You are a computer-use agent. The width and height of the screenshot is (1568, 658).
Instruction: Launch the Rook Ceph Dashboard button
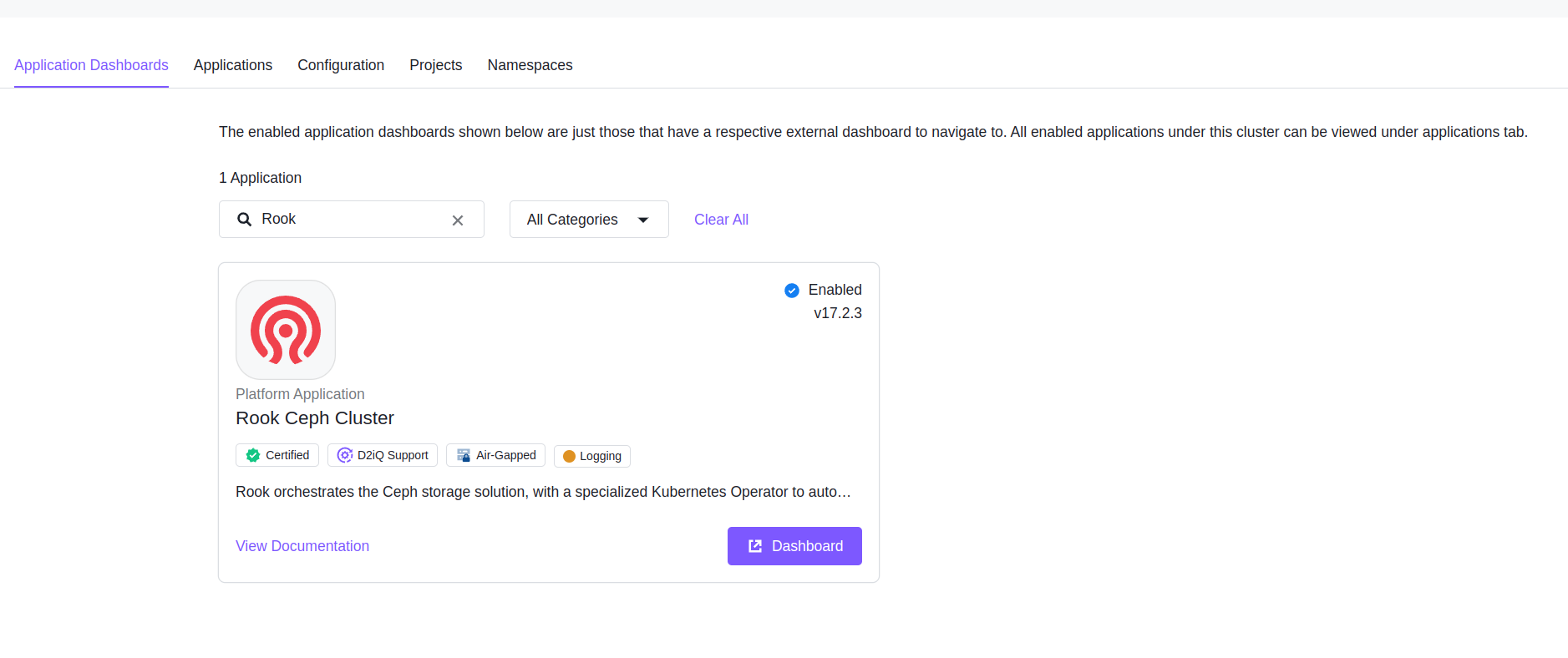coord(794,546)
